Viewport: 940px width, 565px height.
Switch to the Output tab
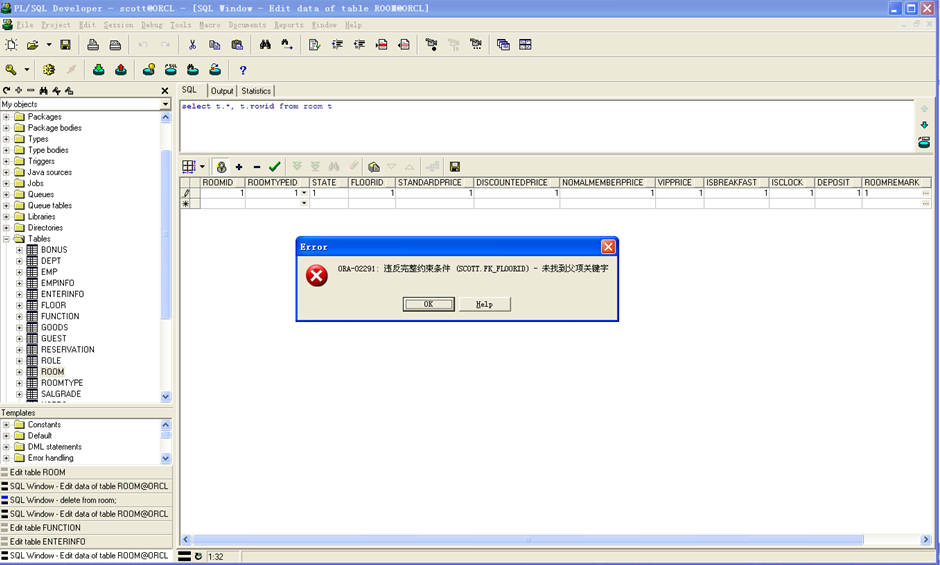pos(222,91)
